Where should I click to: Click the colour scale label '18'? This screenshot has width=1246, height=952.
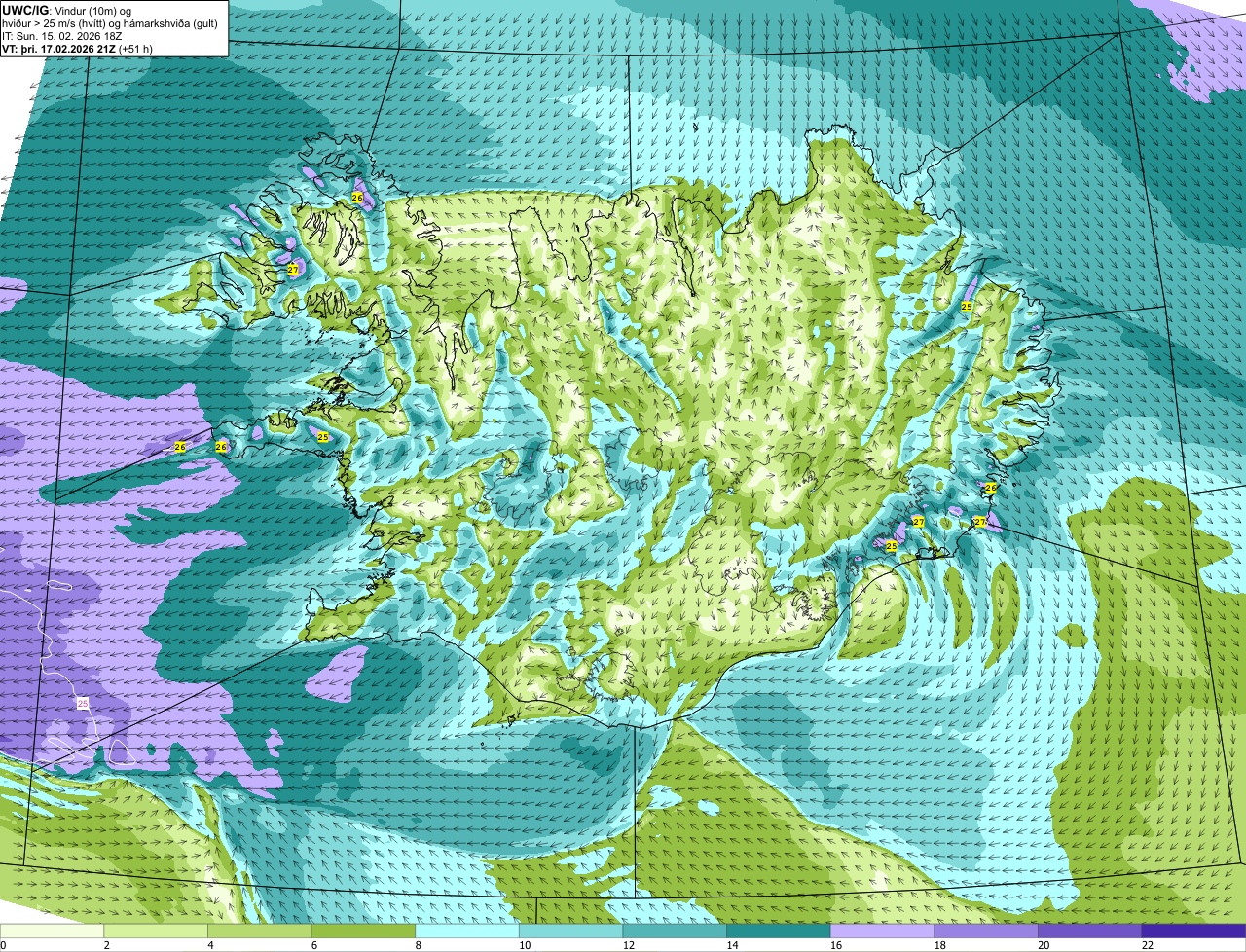(x=939, y=944)
